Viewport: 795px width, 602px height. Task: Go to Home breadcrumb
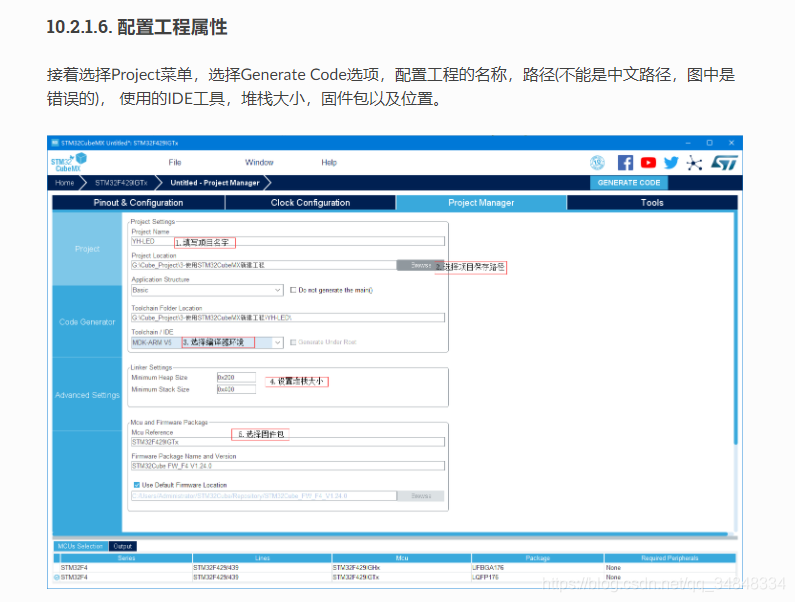[64, 183]
